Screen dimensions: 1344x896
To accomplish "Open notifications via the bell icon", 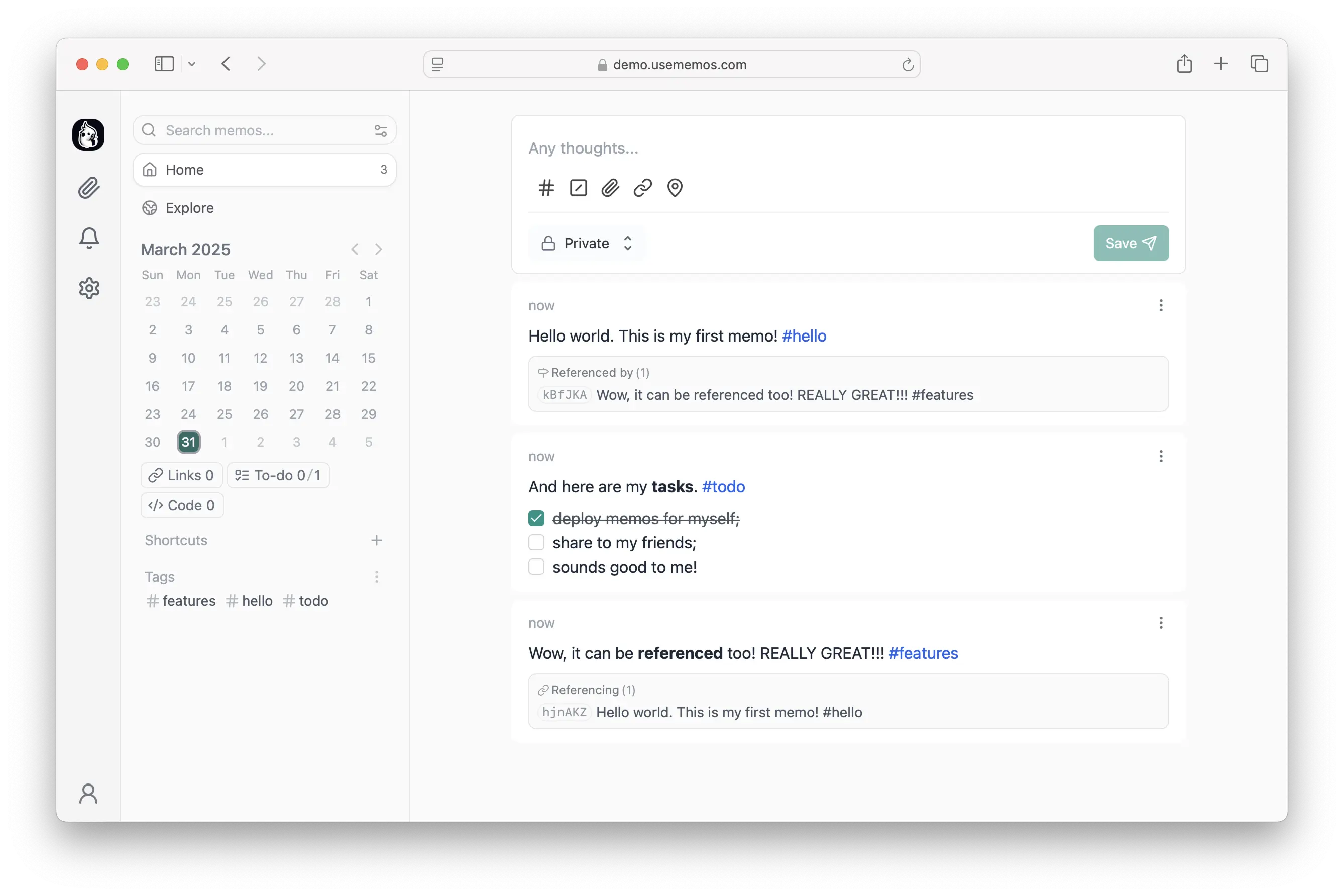I will point(89,238).
